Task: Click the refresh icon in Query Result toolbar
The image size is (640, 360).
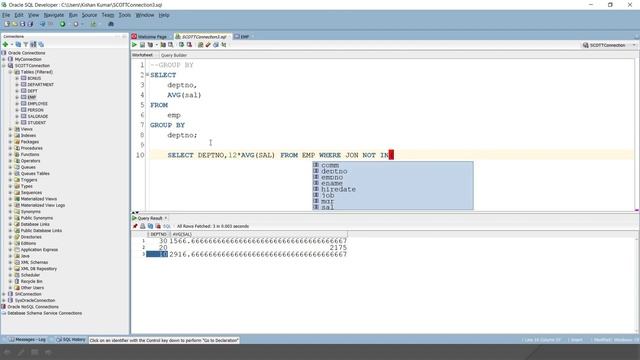Action: pos(150,226)
